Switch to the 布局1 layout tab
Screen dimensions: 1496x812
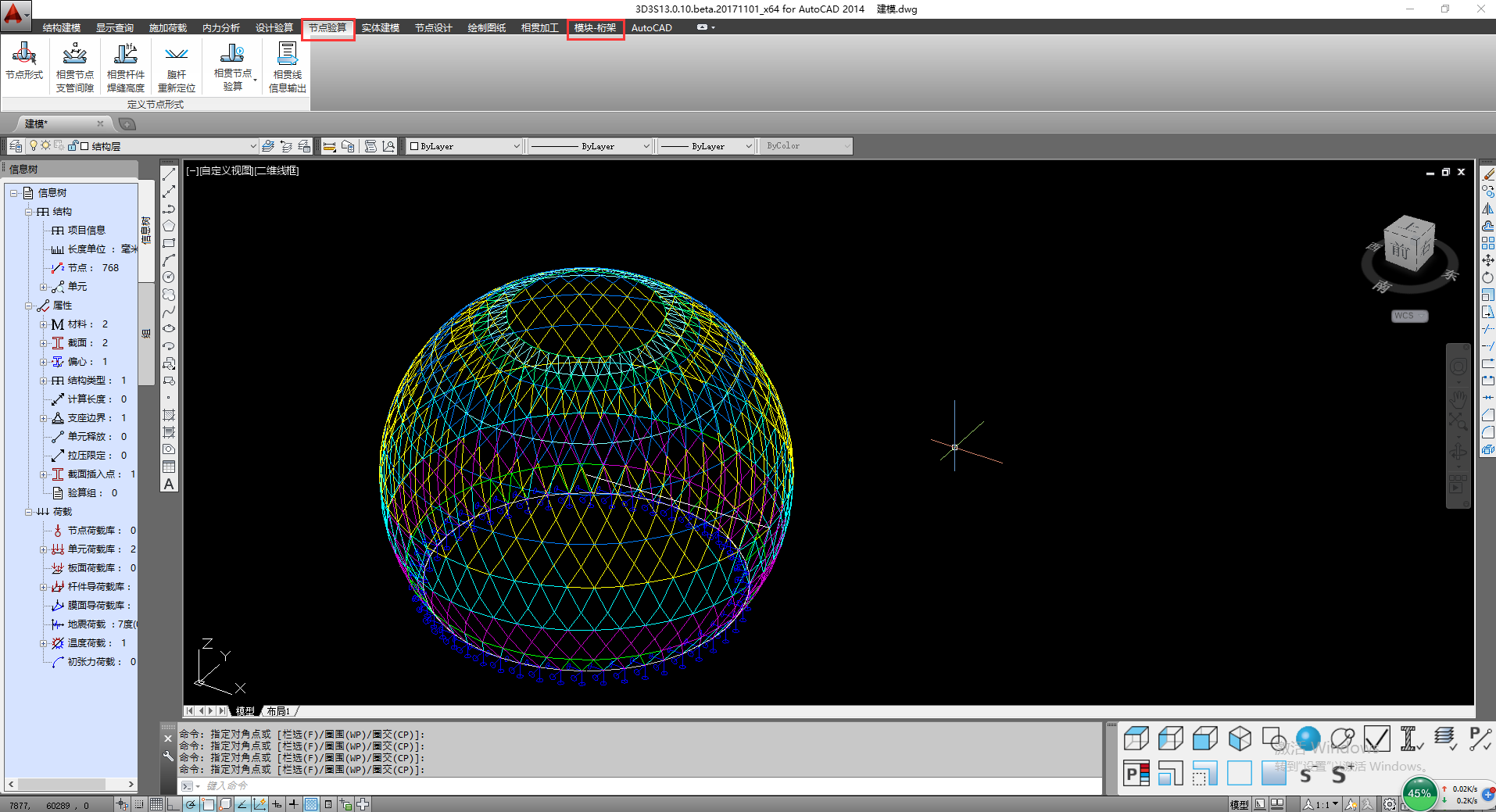pos(278,711)
